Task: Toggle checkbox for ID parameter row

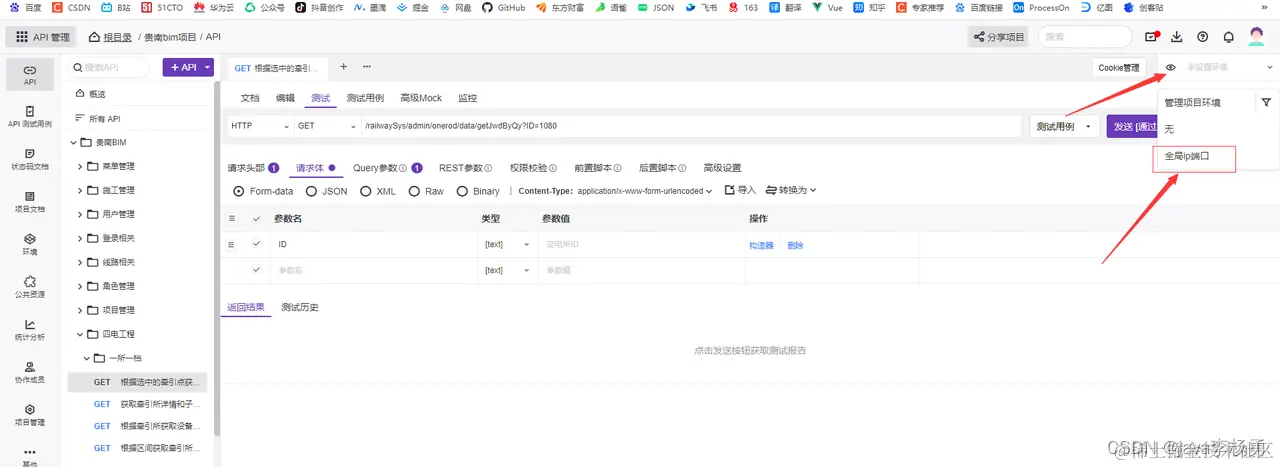Action: coord(257,244)
